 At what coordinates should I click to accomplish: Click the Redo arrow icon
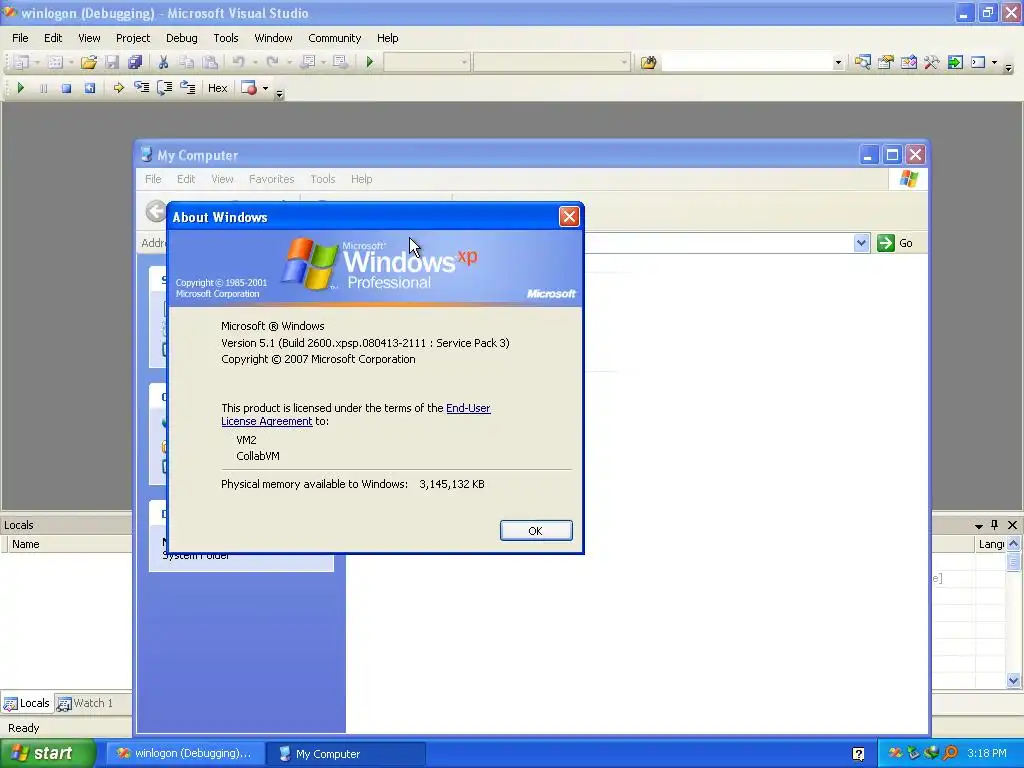click(x=272, y=62)
